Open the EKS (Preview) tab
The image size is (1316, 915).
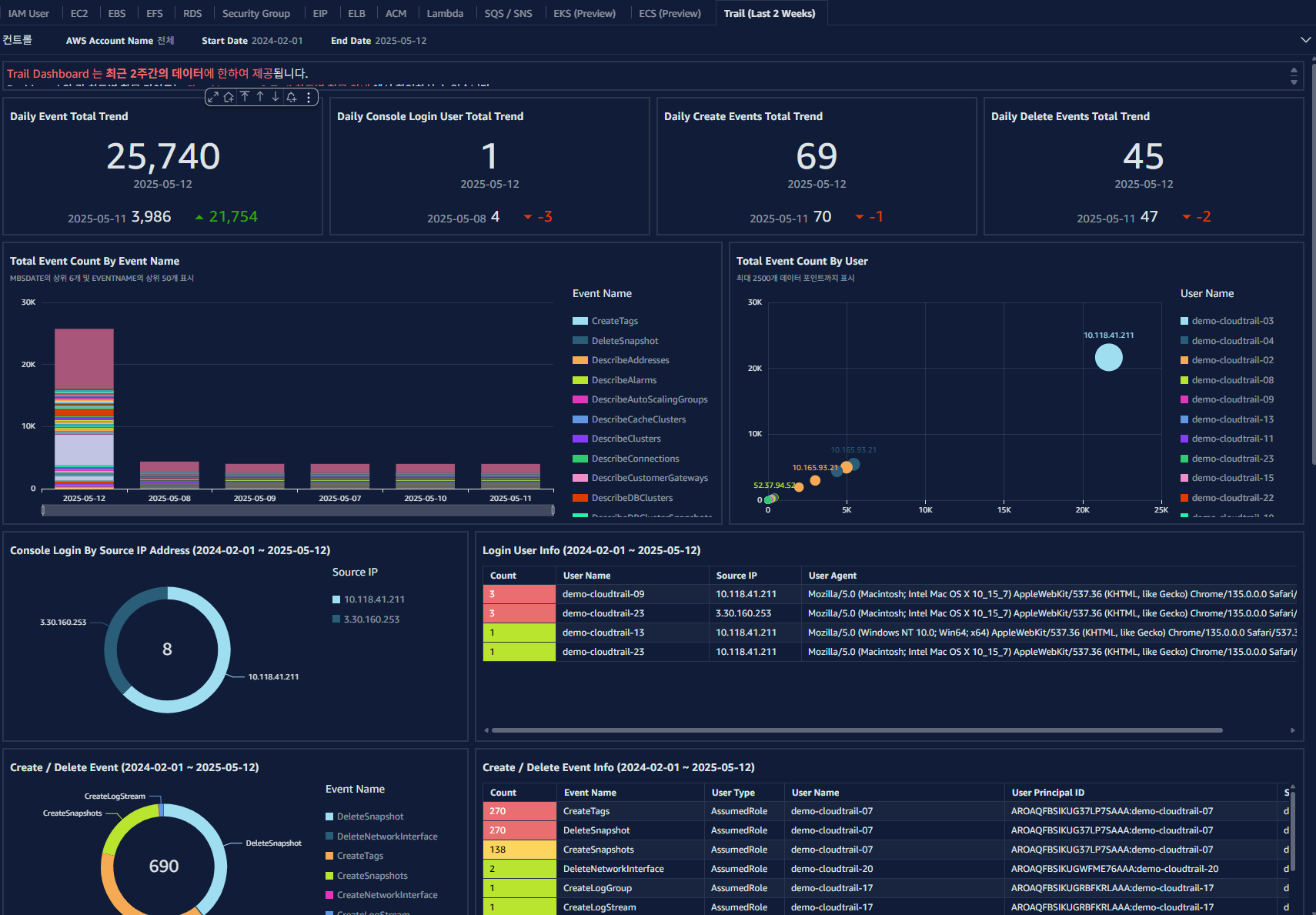click(x=585, y=13)
